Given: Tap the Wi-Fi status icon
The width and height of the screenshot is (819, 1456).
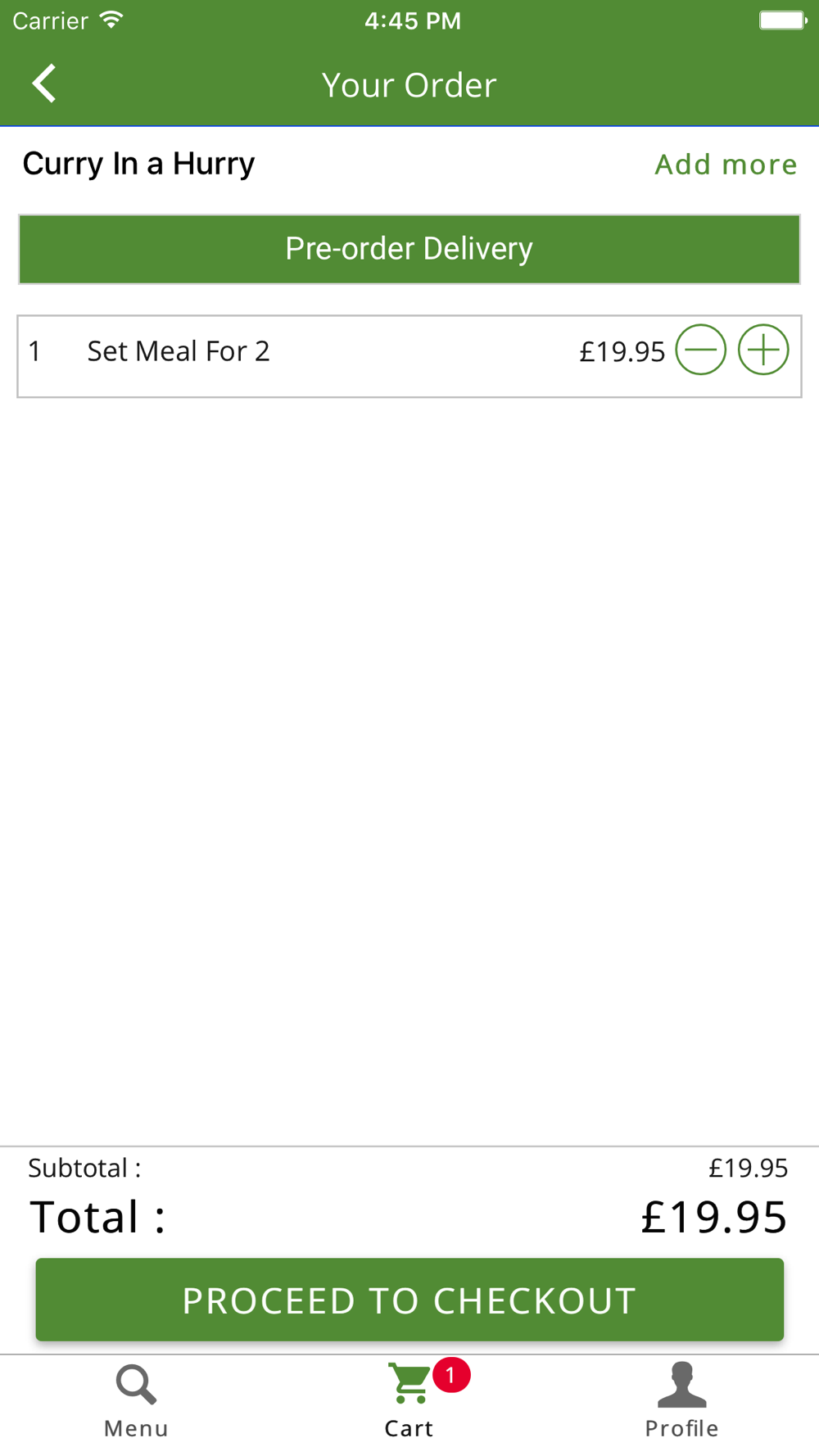Looking at the screenshot, I should pos(111,20).
